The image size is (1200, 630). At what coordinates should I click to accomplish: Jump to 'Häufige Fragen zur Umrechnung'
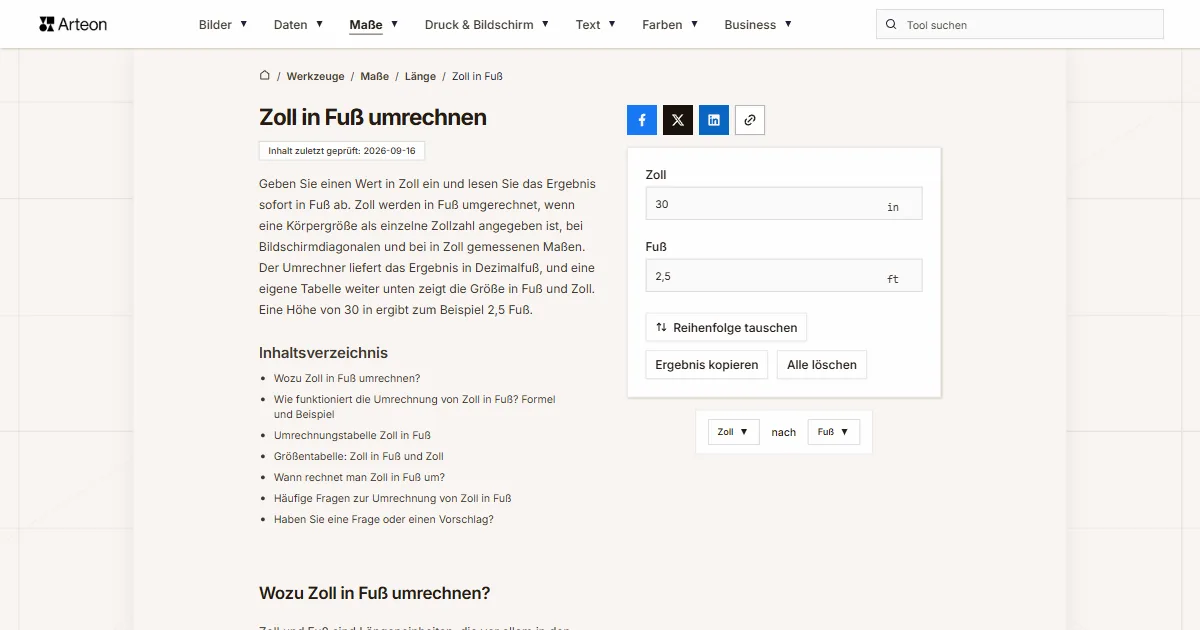click(393, 498)
